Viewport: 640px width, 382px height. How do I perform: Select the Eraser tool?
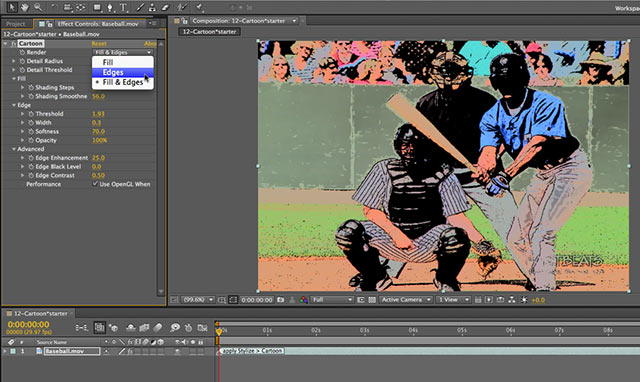point(165,7)
